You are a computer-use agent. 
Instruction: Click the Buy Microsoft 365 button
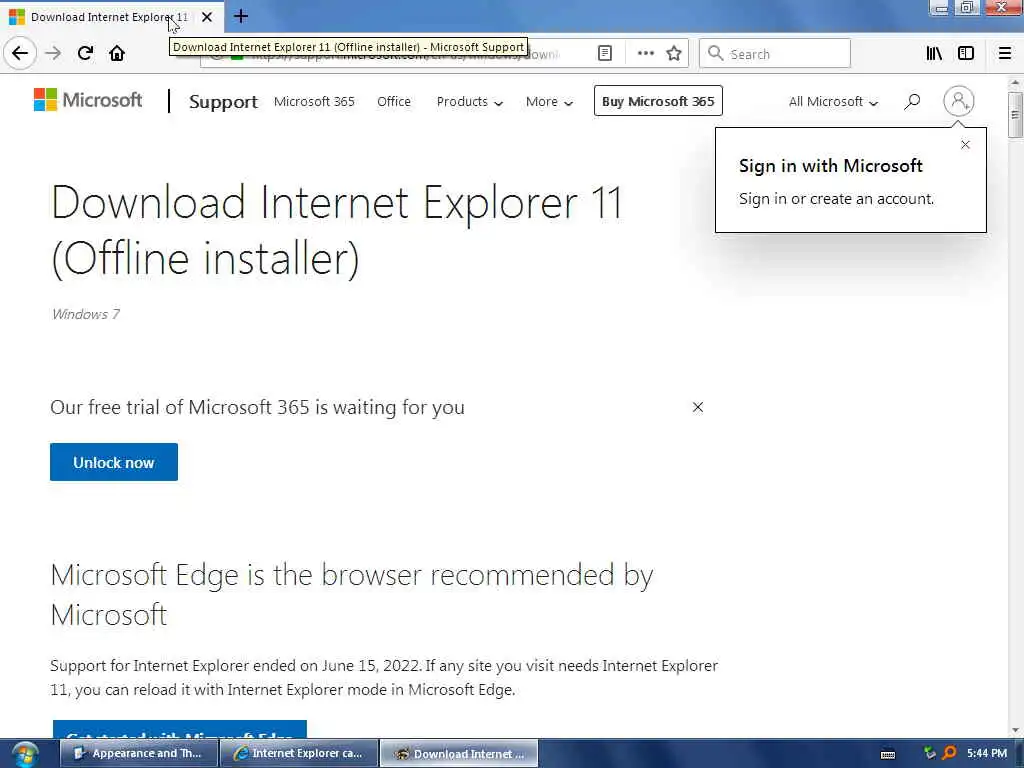click(x=658, y=101)
